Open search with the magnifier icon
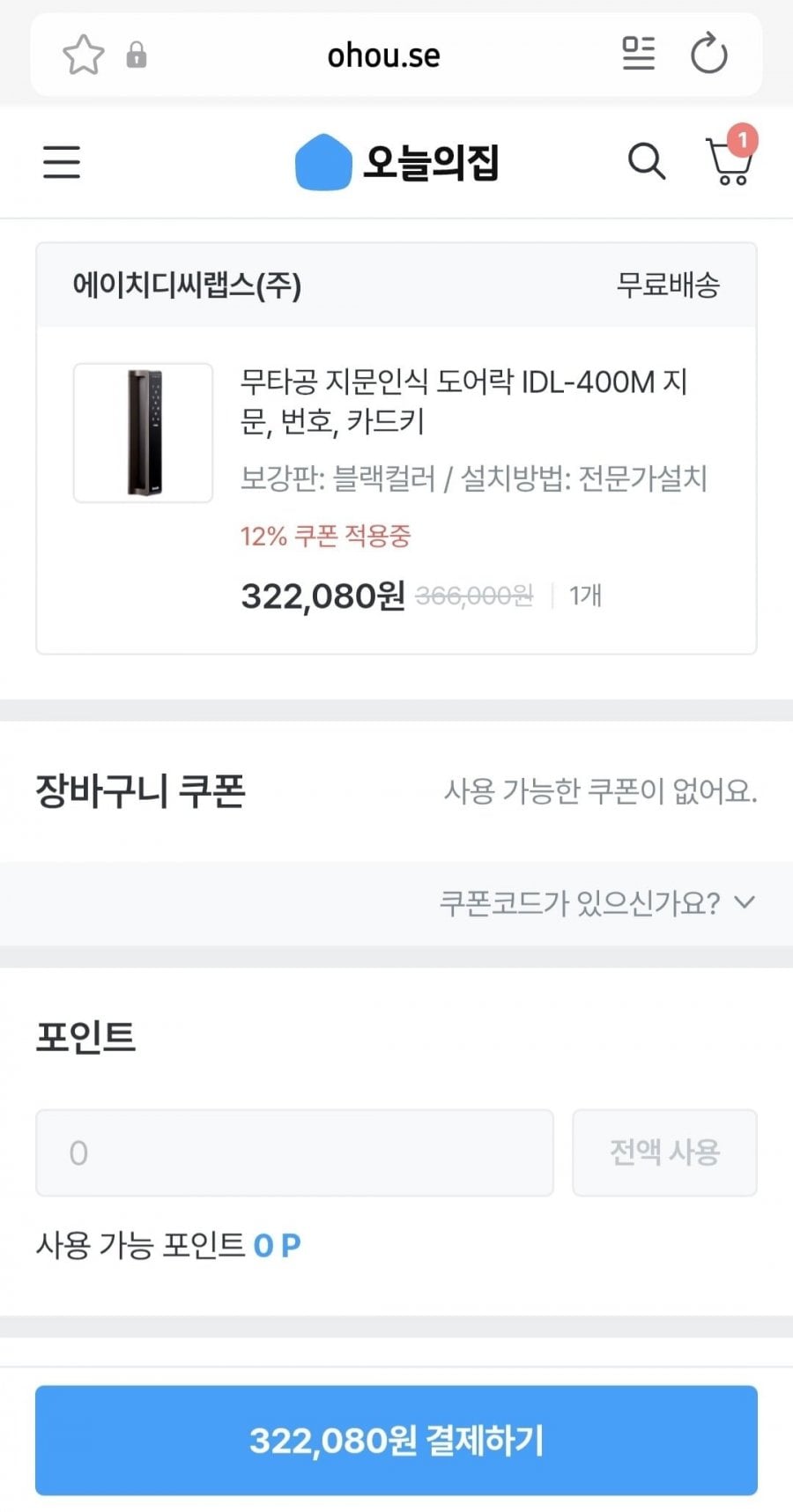793x1512 pixels. 646,162
